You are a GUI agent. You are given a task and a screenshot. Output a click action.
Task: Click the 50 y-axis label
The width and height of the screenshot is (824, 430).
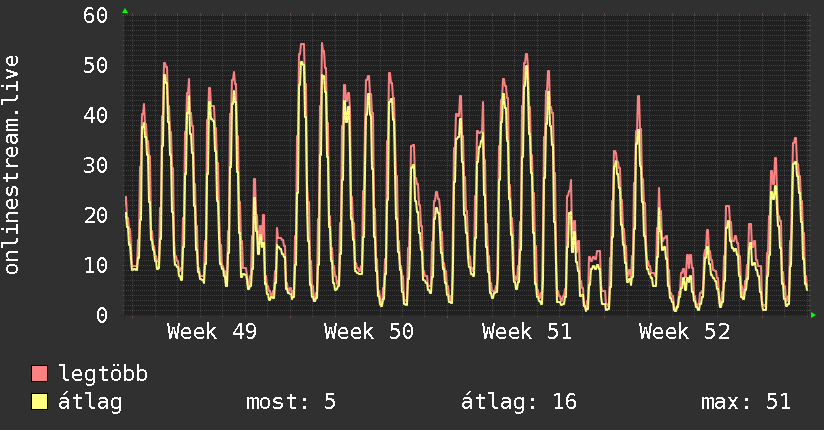tap(96, 65)
